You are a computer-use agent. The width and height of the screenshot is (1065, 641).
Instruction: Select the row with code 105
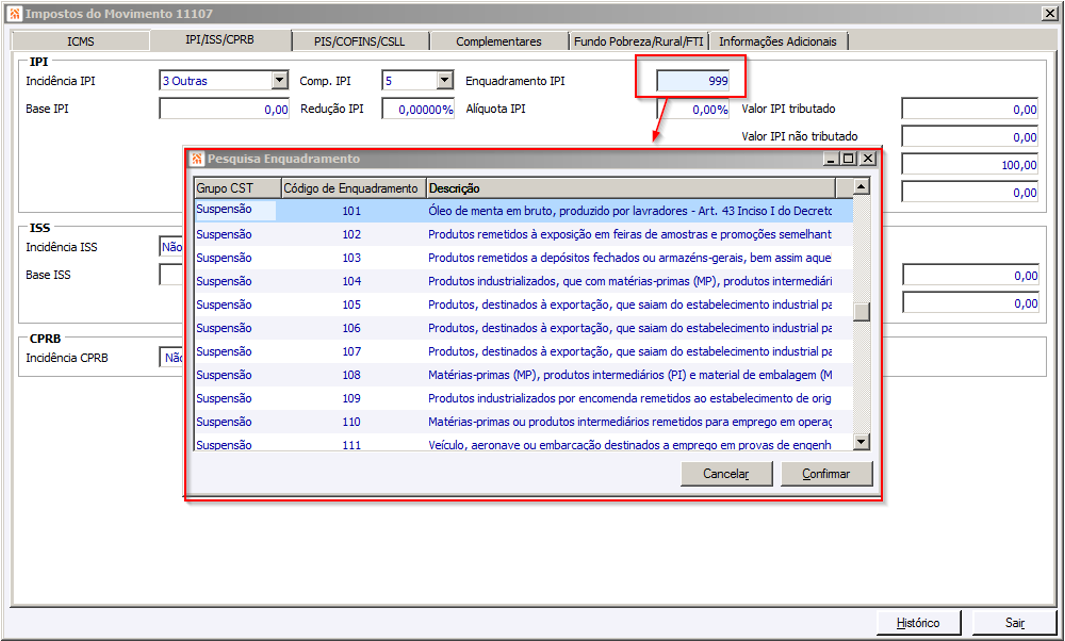click(523, 304)
